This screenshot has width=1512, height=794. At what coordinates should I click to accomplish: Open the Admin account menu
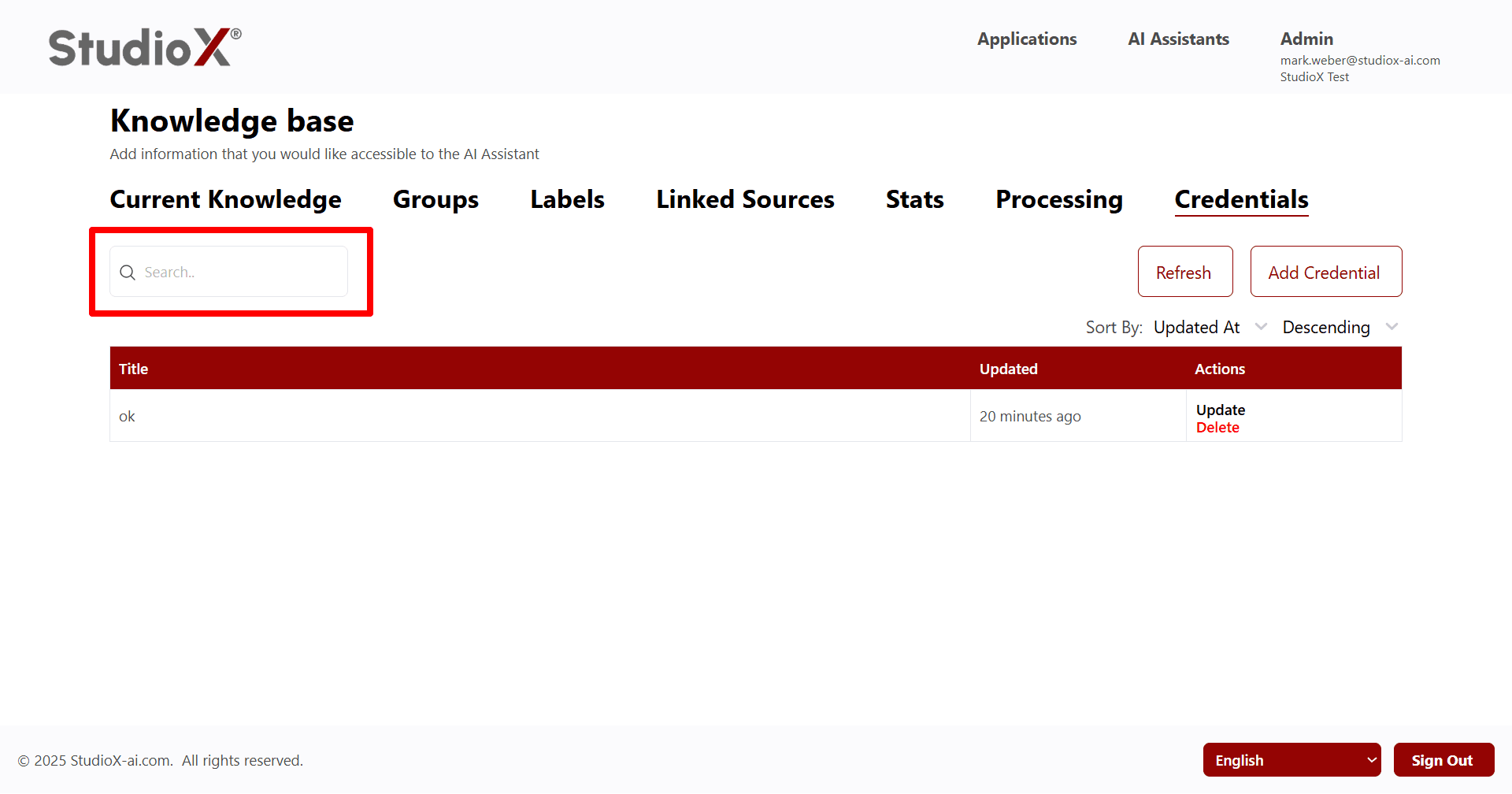pos(1306,39)
